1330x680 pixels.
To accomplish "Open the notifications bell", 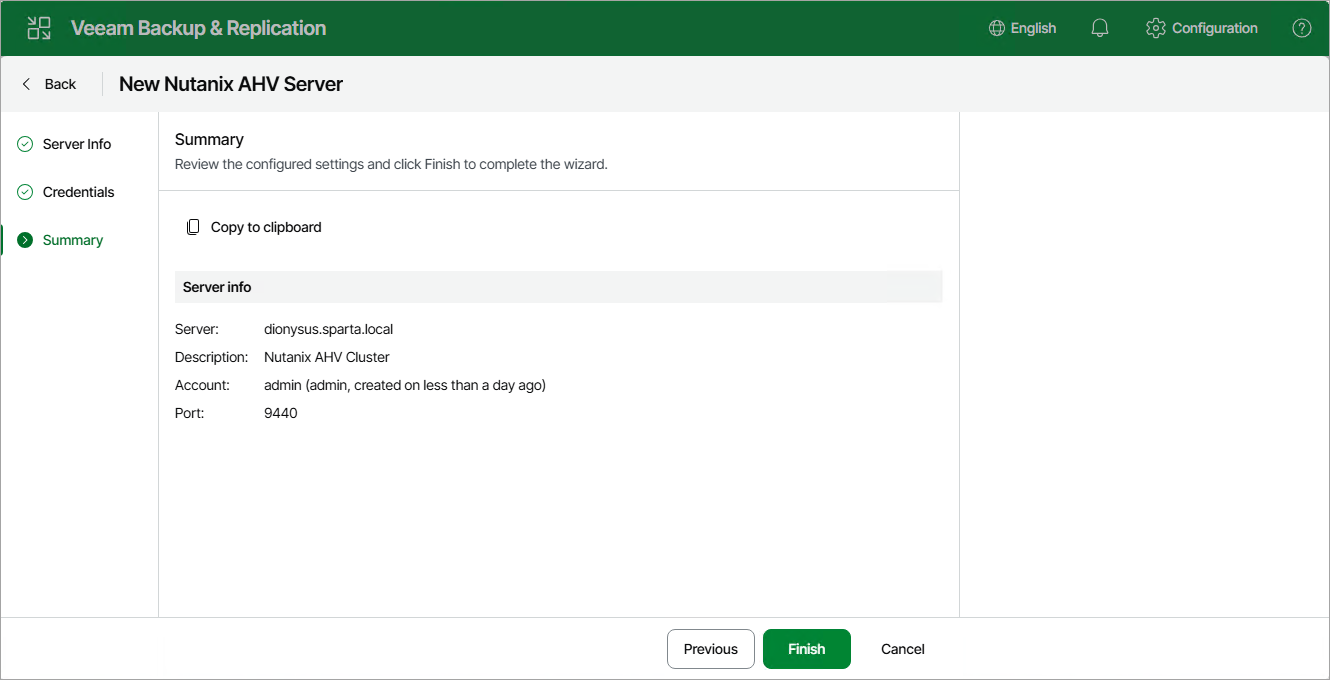I will coord(1100,28).
